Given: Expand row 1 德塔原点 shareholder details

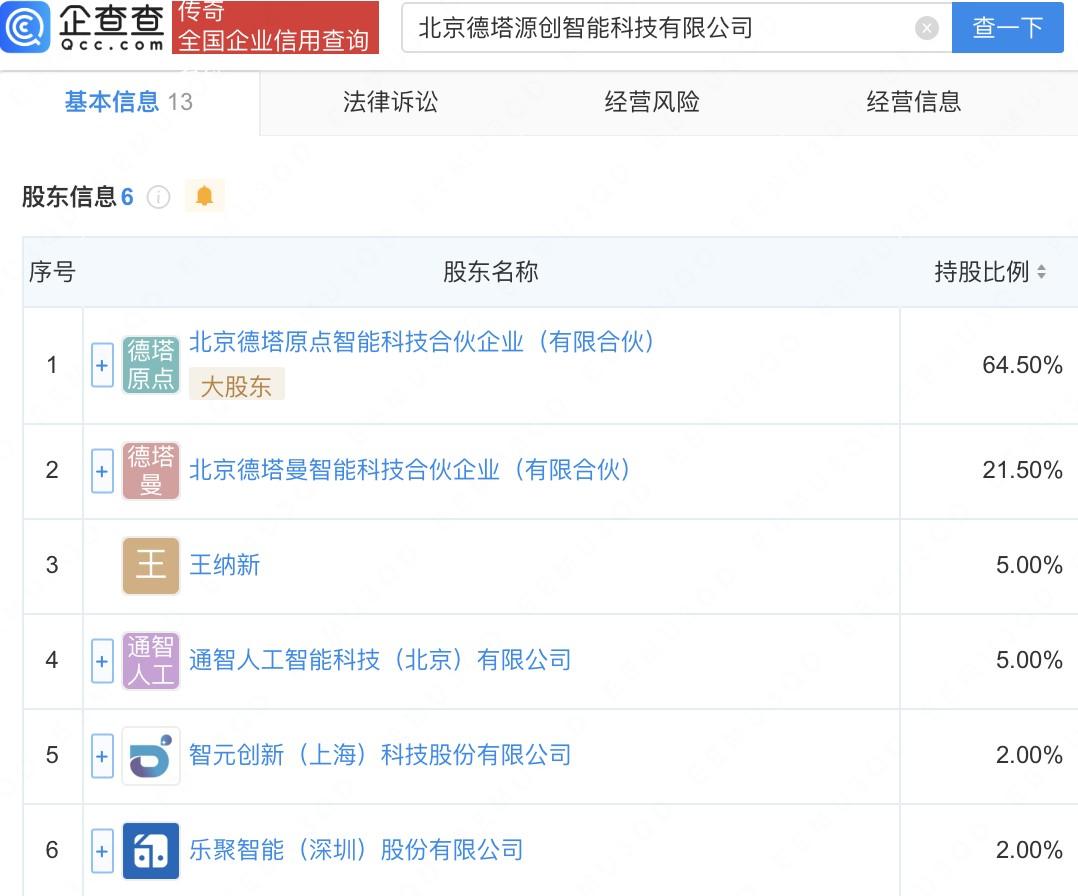Looking at the screenshot, I should coord(102,366).
